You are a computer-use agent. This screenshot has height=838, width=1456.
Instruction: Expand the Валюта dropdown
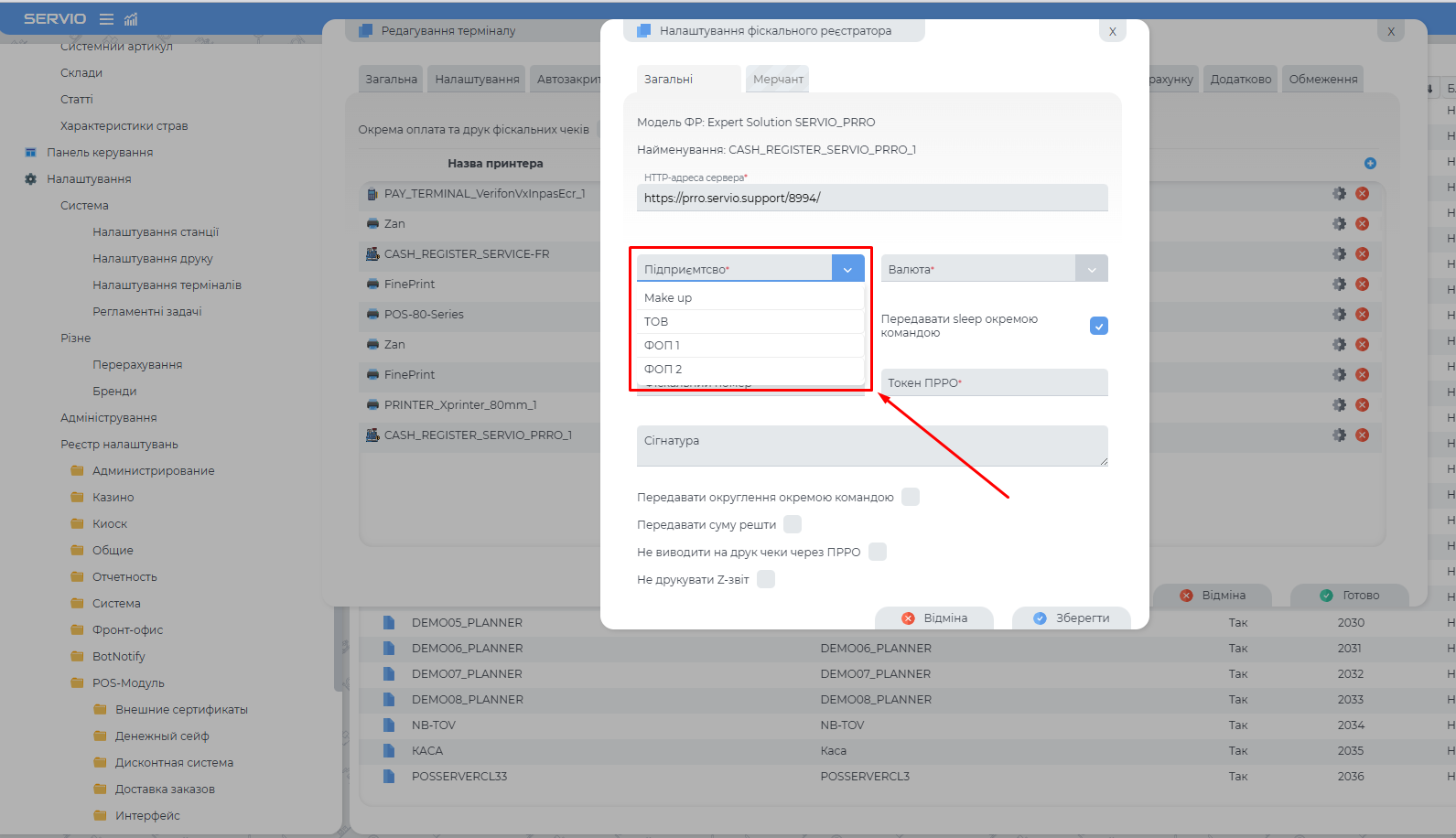coord(1091,269)
